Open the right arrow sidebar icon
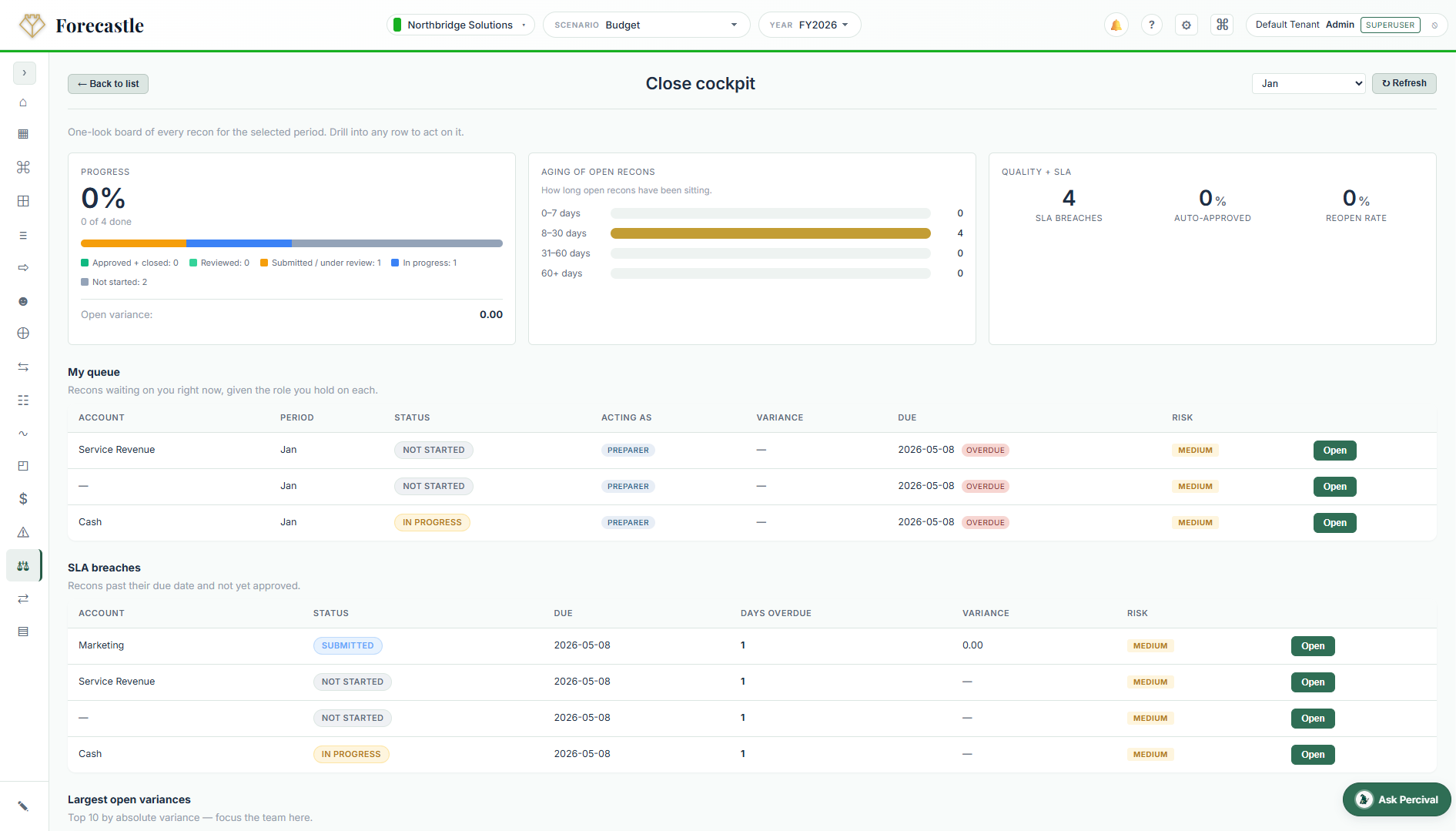The height and width of the screenshot is (831, 1456). click(x=23, y=267)
